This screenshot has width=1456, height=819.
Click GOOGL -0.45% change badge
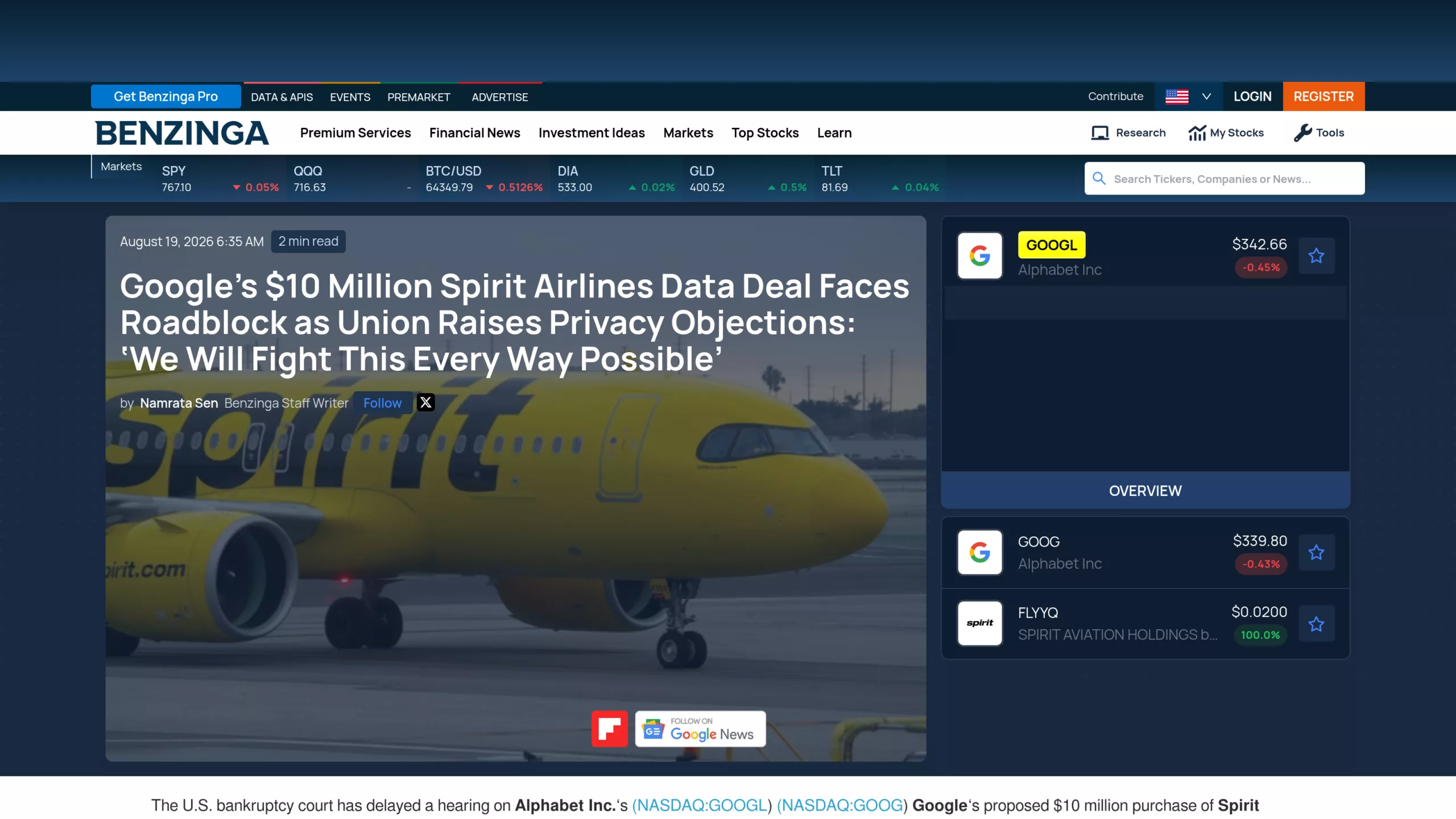(1261, 267)
